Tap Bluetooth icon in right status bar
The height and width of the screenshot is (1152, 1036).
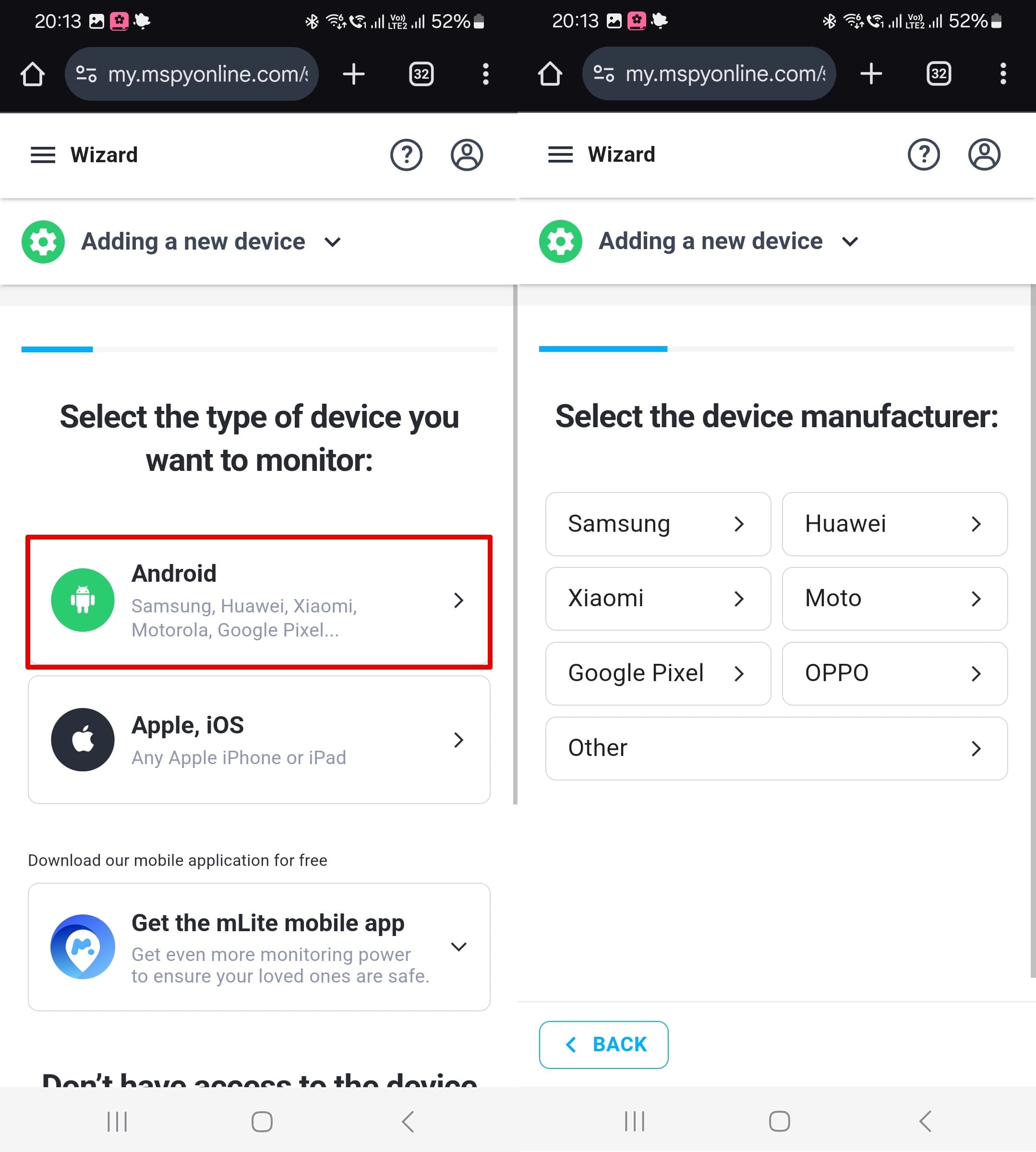point(830,21)
